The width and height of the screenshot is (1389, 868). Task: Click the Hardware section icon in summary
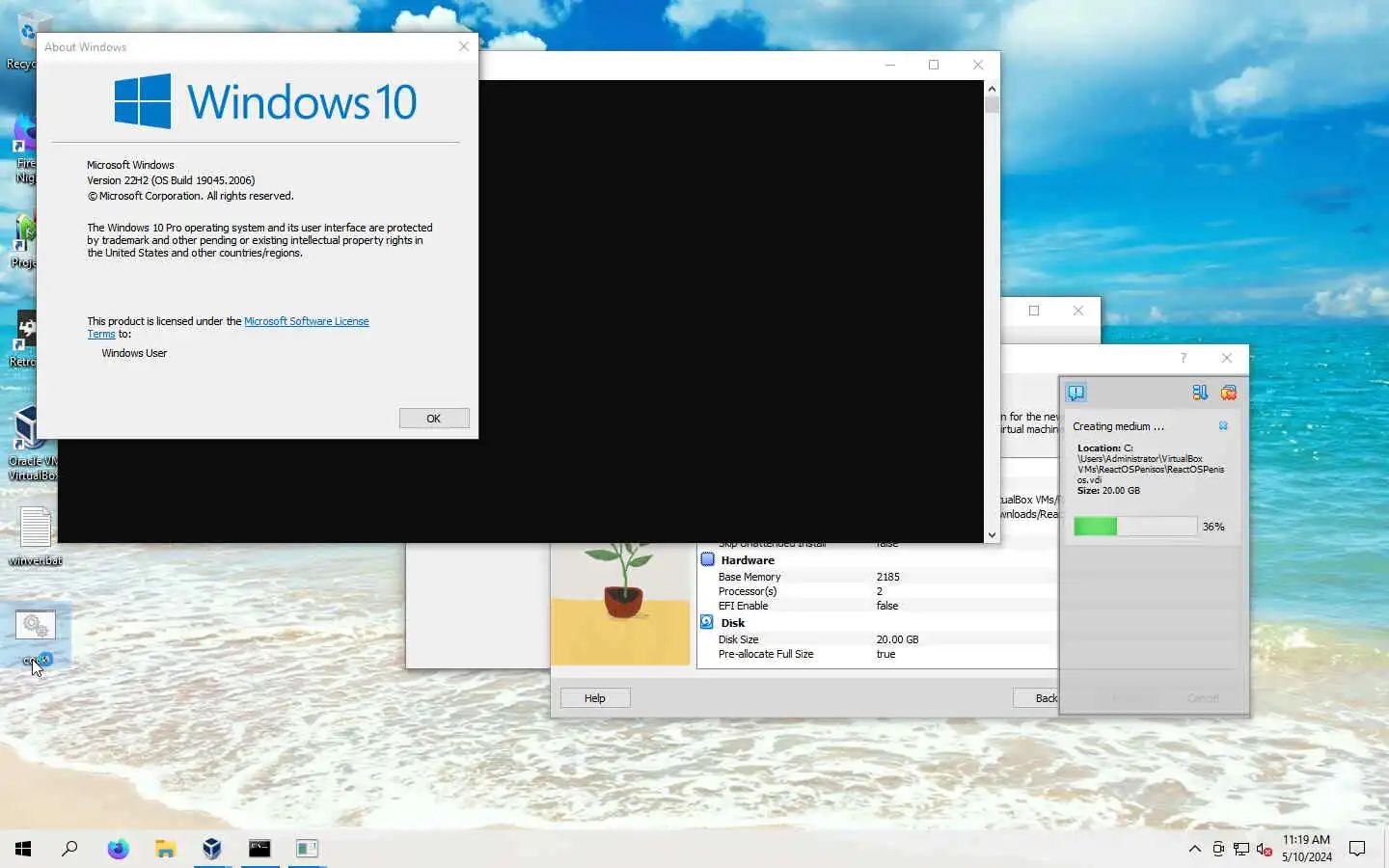pyautogui.click(x=707, y=559)
